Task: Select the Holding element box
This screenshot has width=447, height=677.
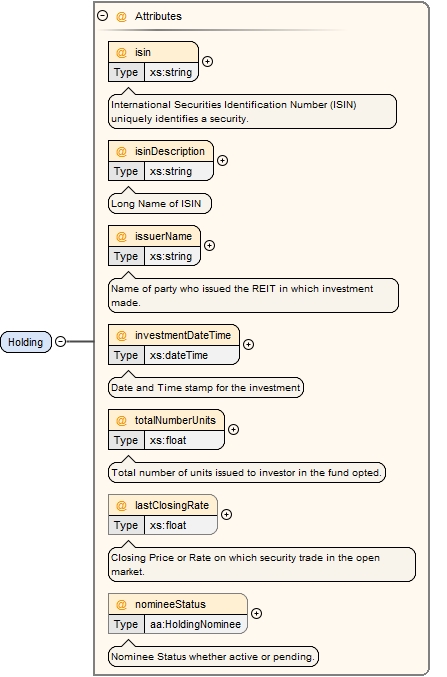Action: tap(26, 342)
